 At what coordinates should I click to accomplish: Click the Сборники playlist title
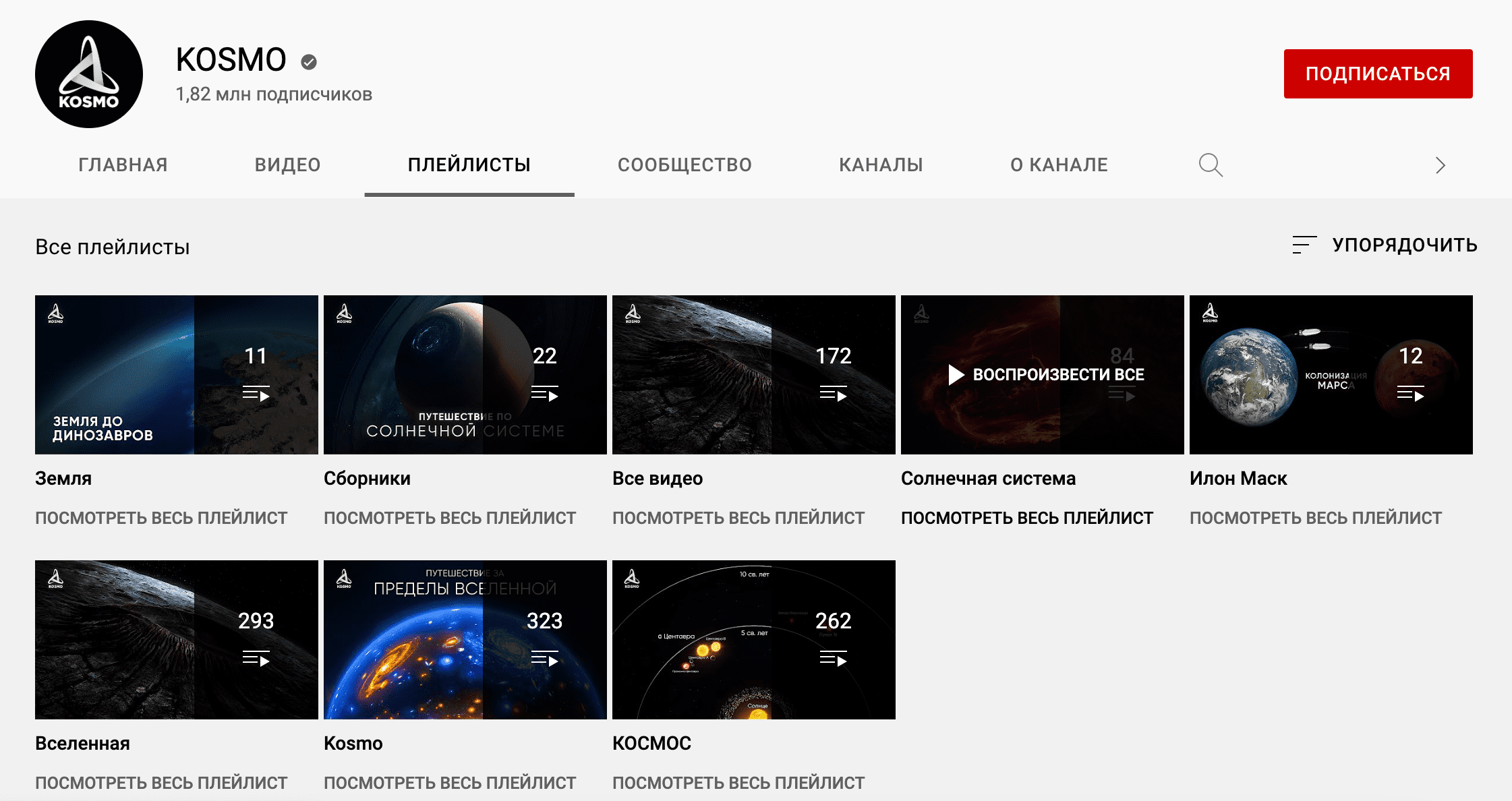click(367, 478)
